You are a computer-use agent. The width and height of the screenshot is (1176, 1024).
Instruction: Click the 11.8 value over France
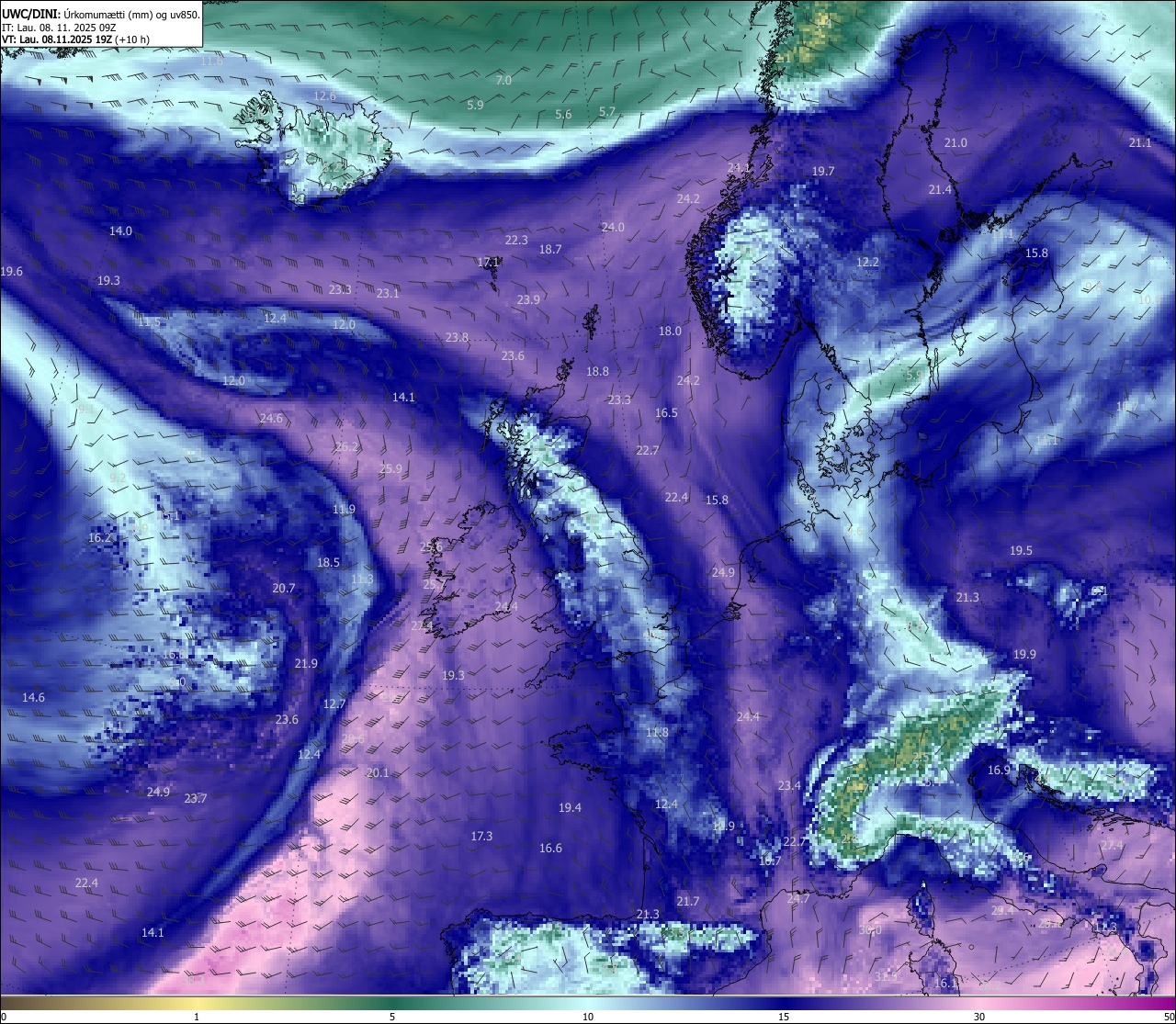click(x=657, y=733)
